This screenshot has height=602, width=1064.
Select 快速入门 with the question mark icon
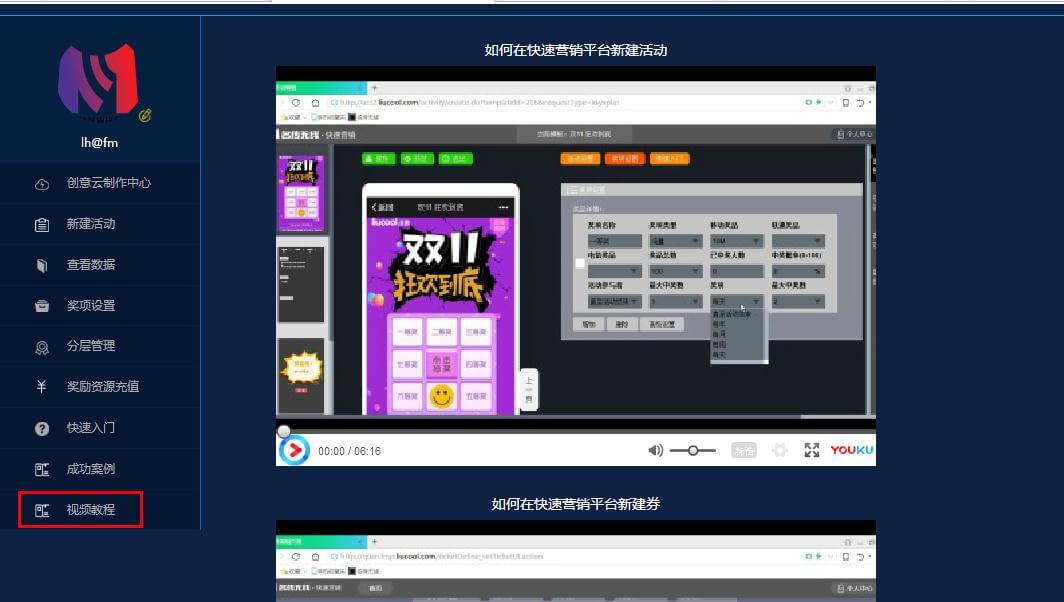click(90, 428)
